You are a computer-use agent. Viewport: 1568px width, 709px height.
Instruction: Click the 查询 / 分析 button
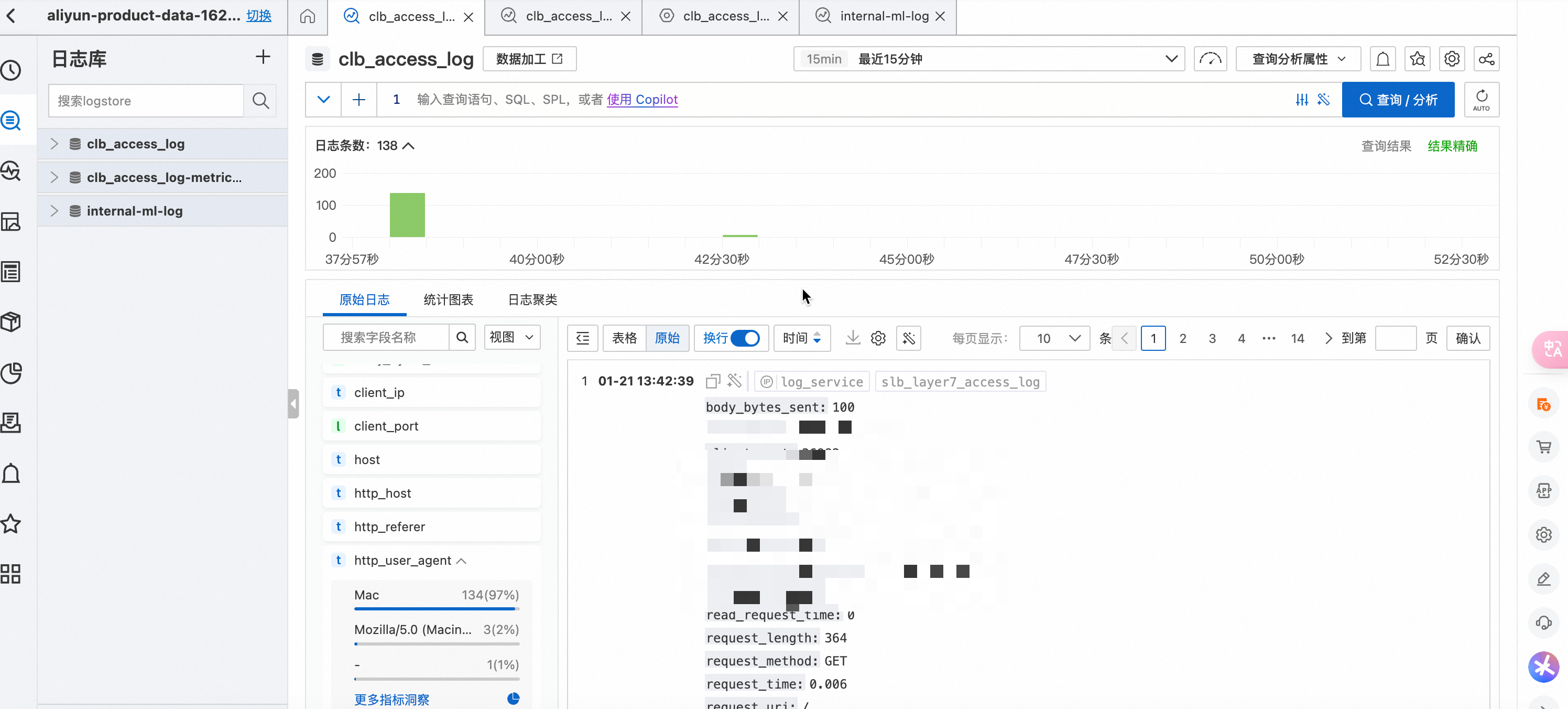pyautogui.click(x=1398, y=99)
